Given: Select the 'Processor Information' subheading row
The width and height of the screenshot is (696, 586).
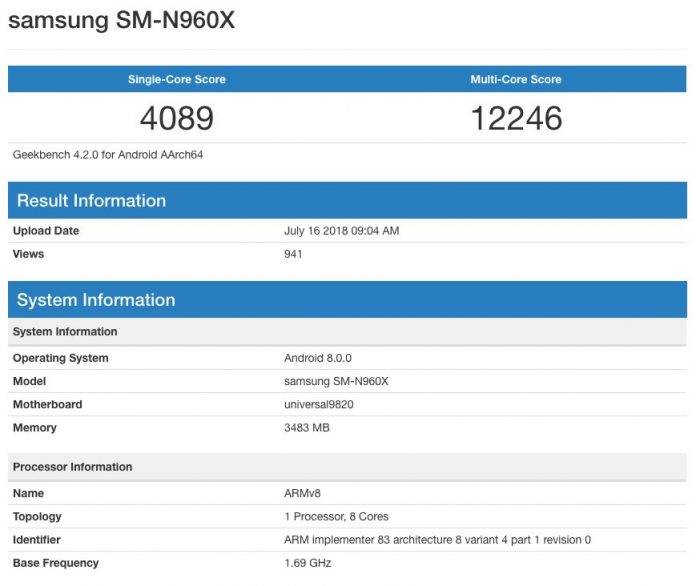Looking at the screenshot, I should [x=347, y=467].
